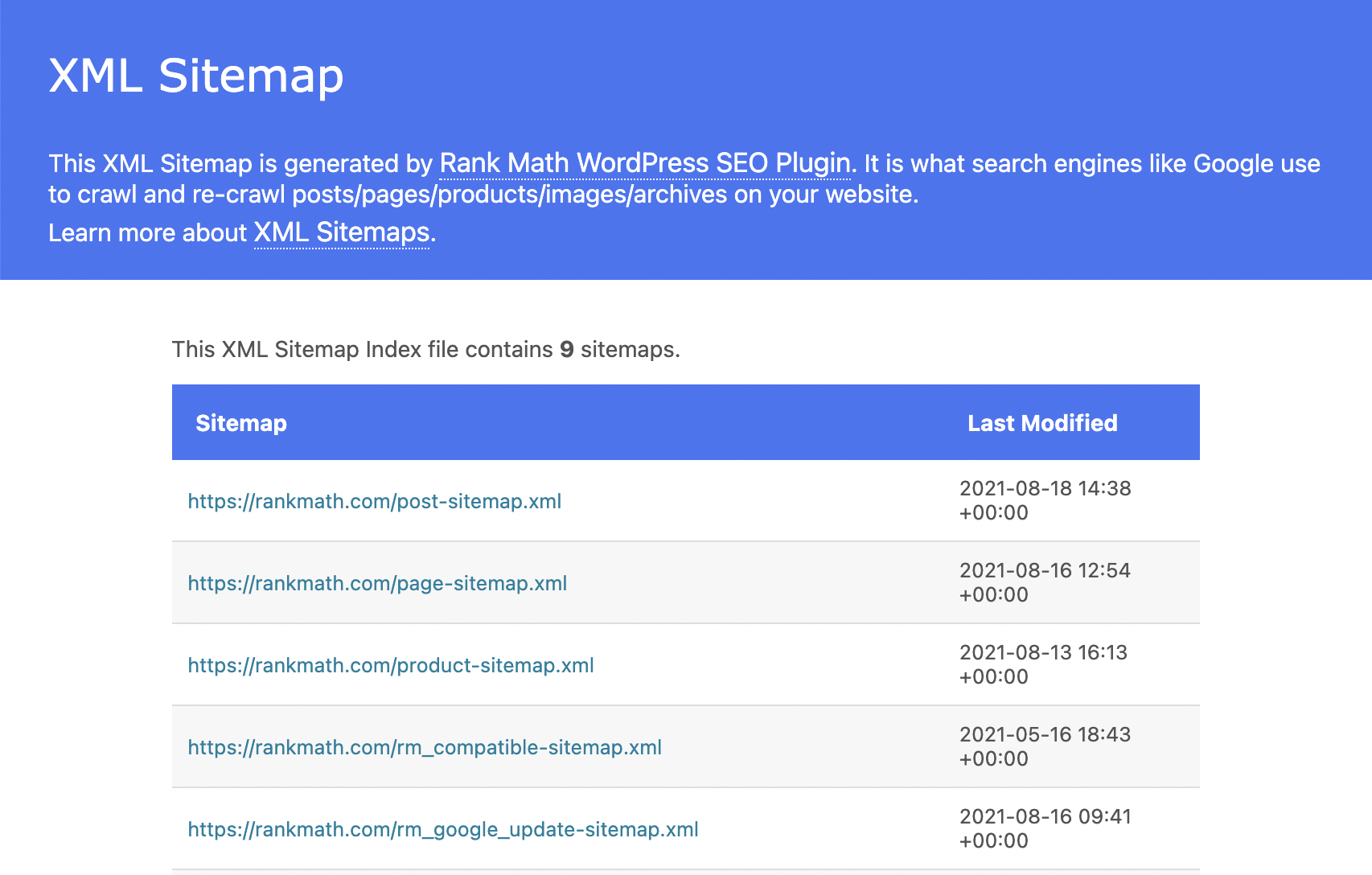The image size is (1372, 875).
Task: Click the 'Learn more about' text
Action: (x=147, y=232)
